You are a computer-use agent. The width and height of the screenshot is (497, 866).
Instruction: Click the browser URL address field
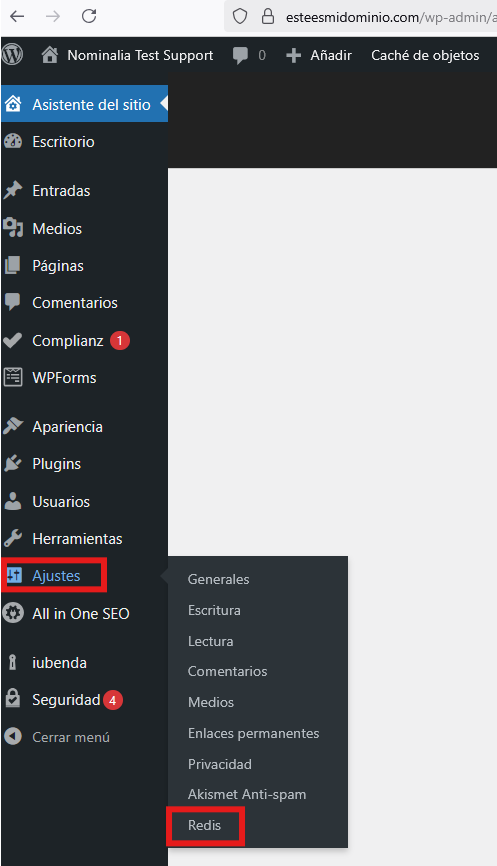387,17
